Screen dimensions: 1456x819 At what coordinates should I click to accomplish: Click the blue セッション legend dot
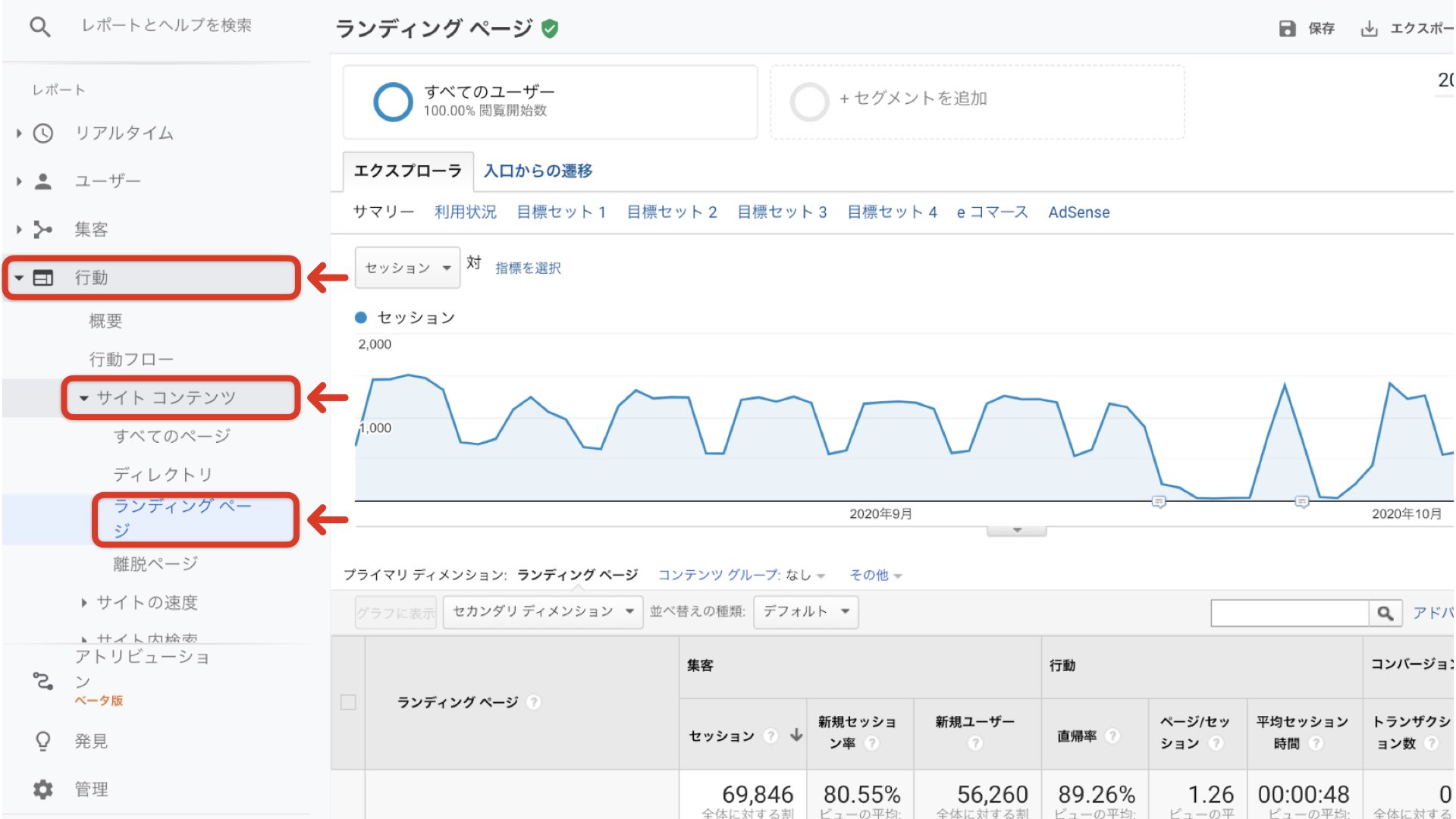361,318
